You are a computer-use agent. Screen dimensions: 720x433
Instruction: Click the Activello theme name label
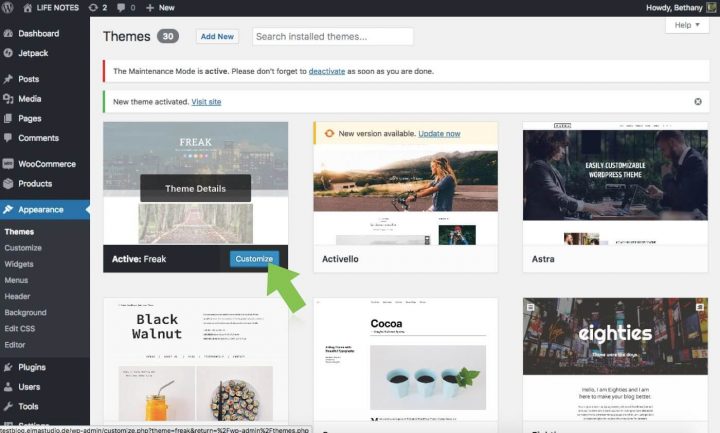(x=340, y=259)
